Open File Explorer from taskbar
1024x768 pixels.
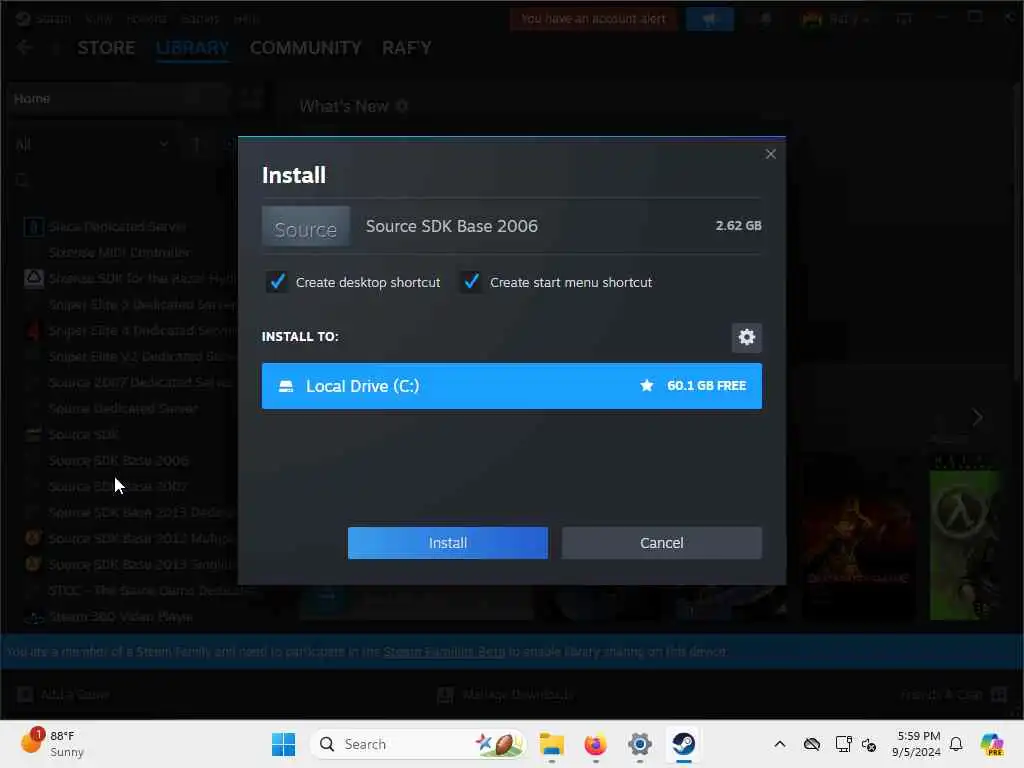pos(552,744)
